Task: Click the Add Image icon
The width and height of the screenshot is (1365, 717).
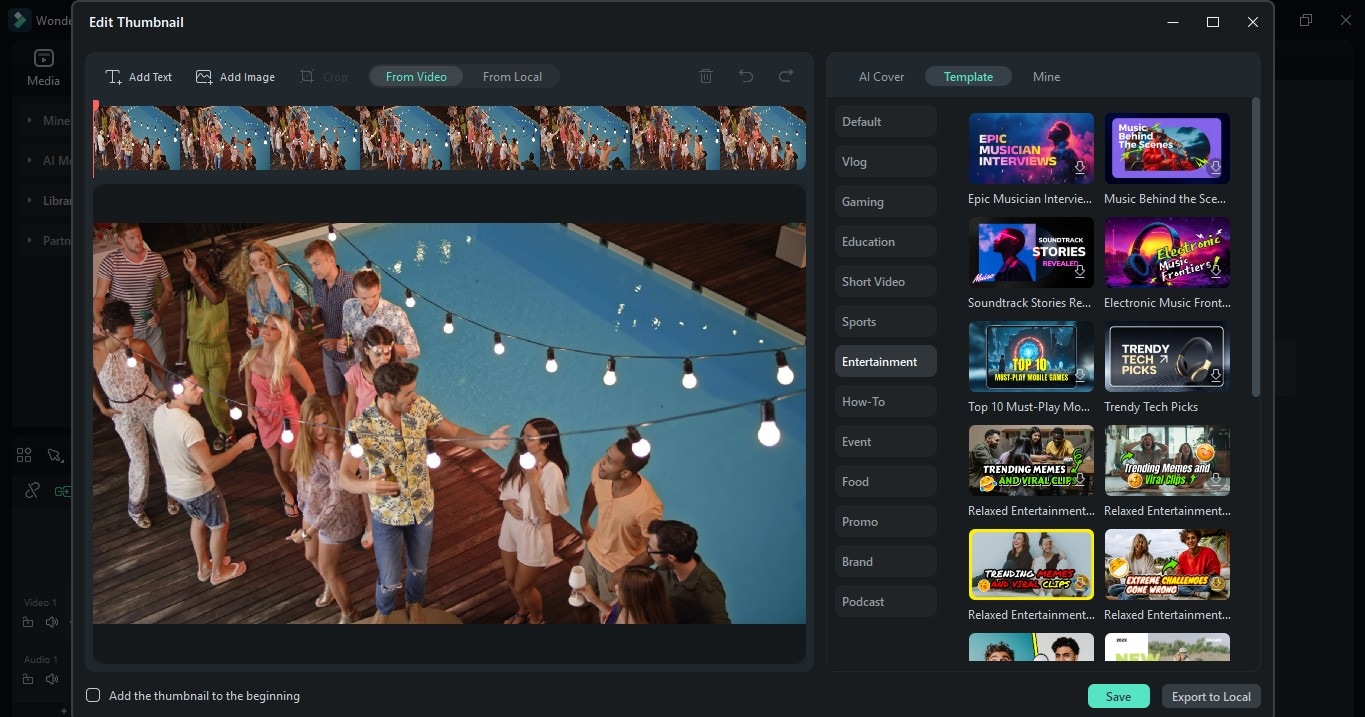Action: (204, 76)
